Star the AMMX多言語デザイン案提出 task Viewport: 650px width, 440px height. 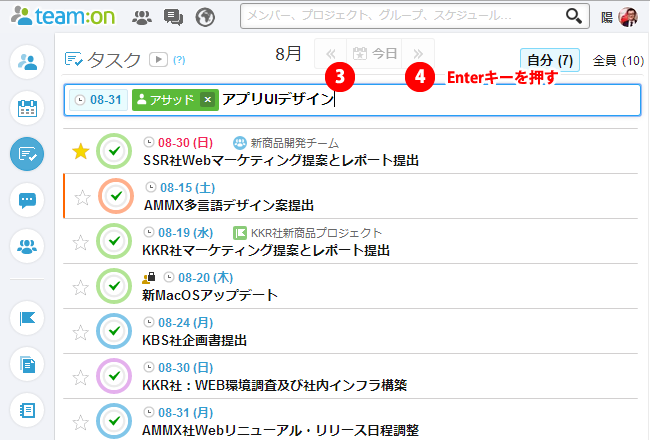pyautogui.click(x=82, y=197)
